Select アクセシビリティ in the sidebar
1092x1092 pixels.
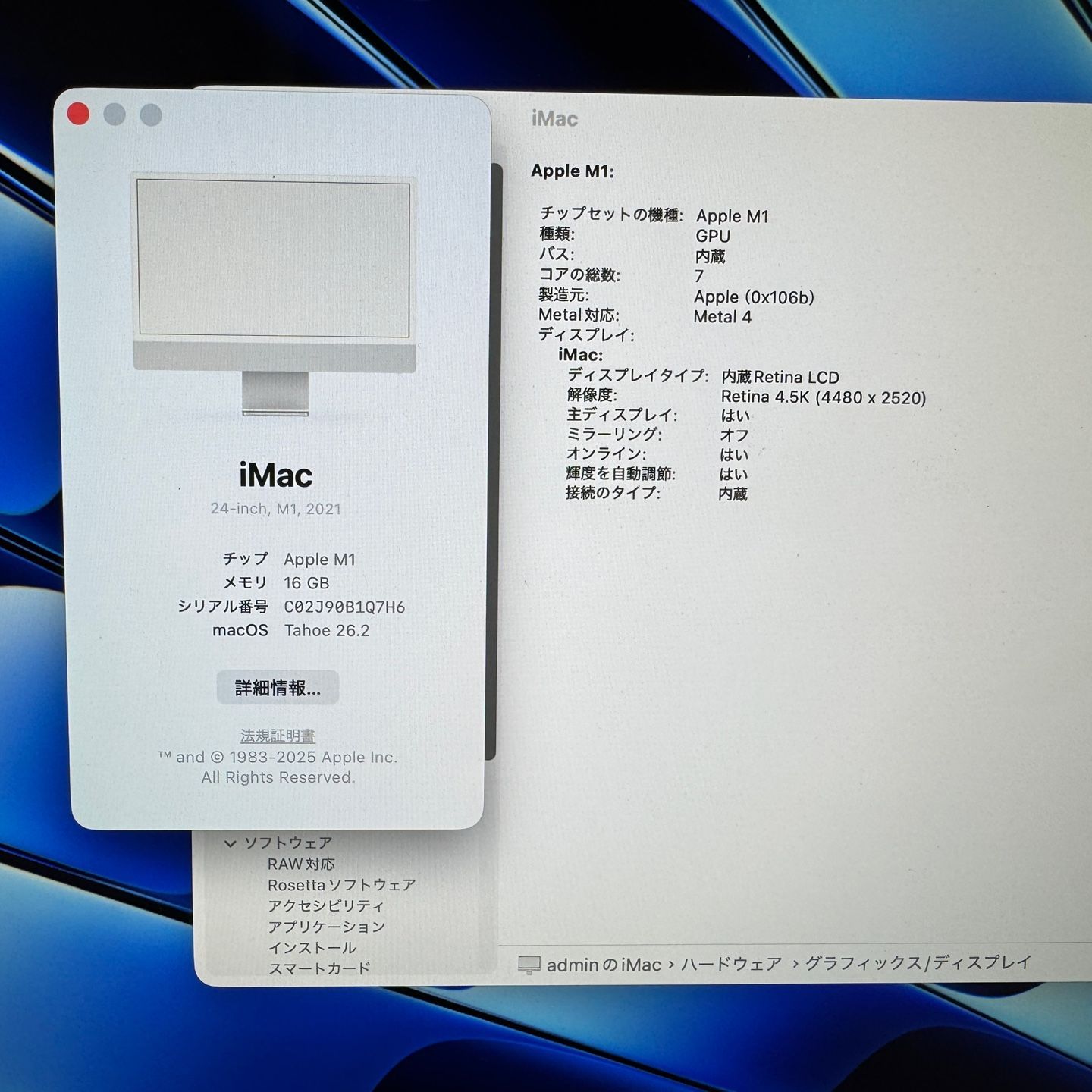tap(326, 905)
